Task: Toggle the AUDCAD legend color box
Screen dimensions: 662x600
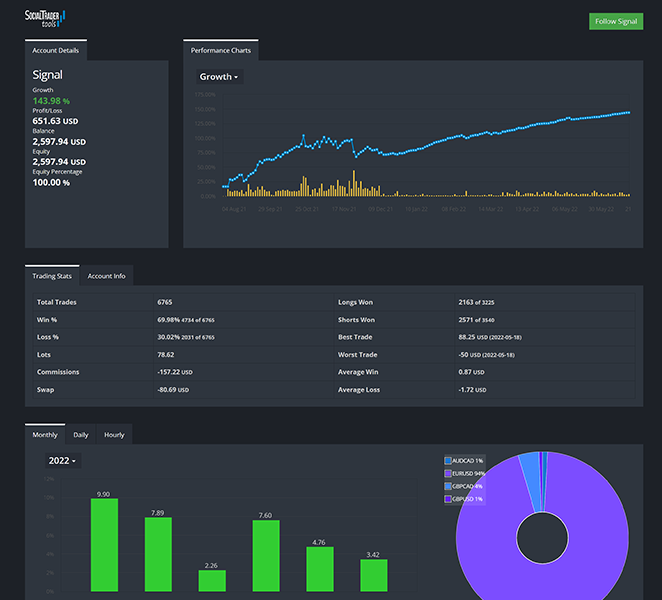Action: (448, 461)
